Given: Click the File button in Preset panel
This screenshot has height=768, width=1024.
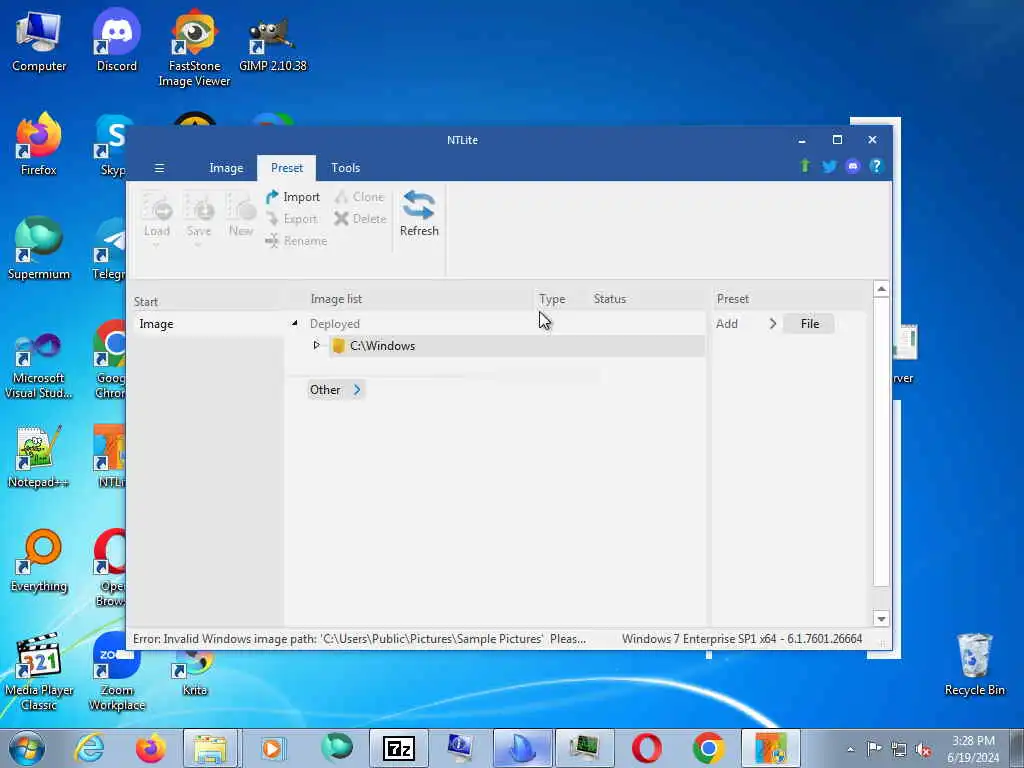Looking at the screenshot, I should click(809, 324).
